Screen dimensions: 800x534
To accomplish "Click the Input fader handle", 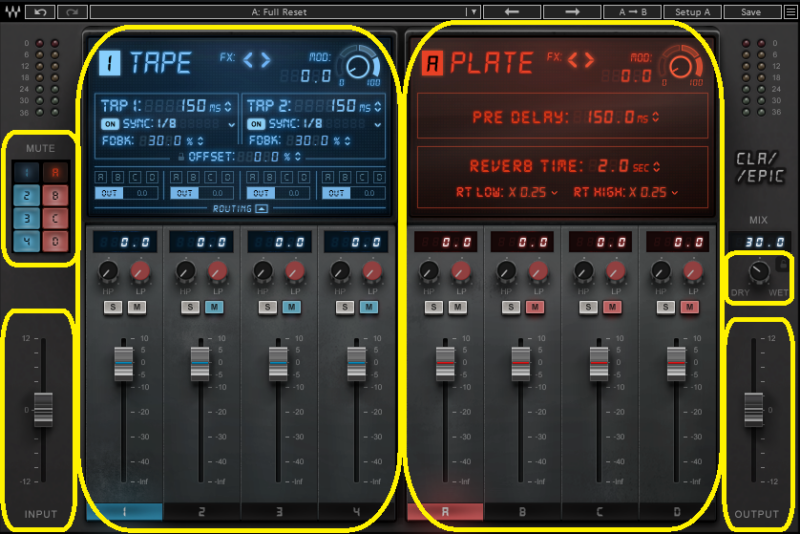I will pos(42,408).
